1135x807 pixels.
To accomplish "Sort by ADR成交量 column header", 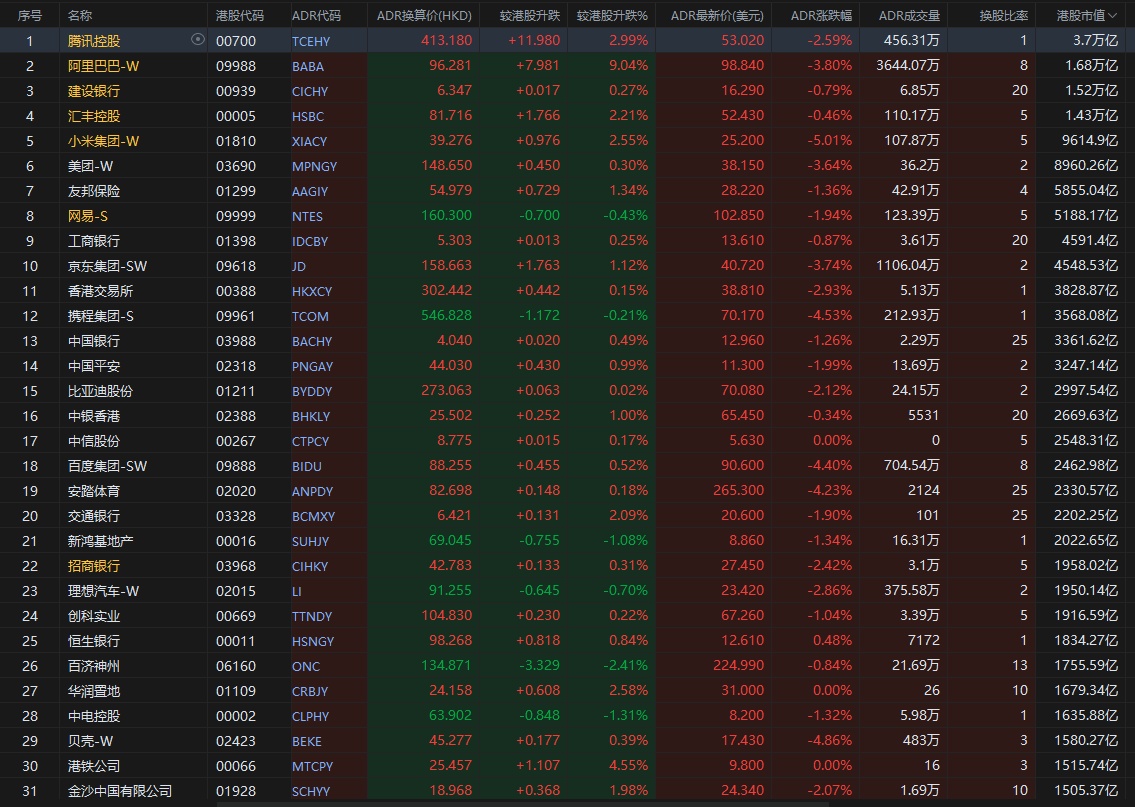I will click(x=909, y=16).
